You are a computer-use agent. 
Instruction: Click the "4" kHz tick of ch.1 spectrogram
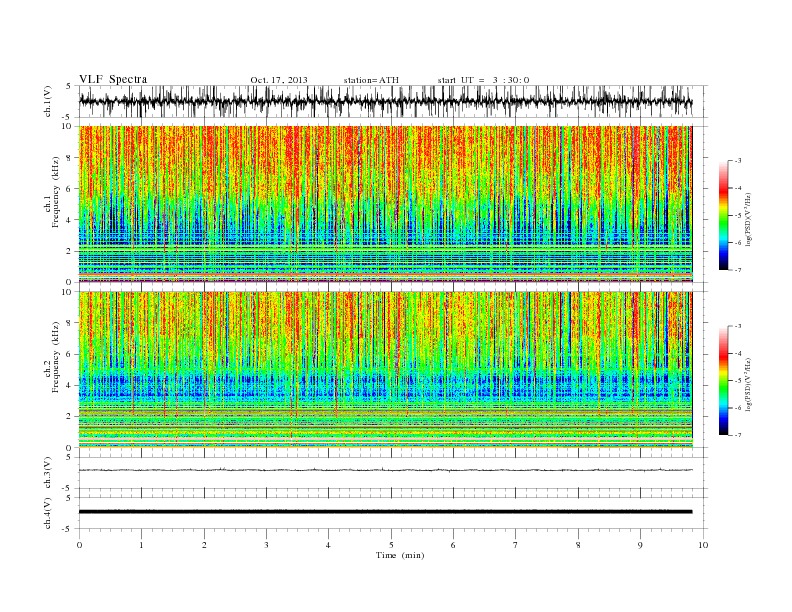(x=69, y=220)
